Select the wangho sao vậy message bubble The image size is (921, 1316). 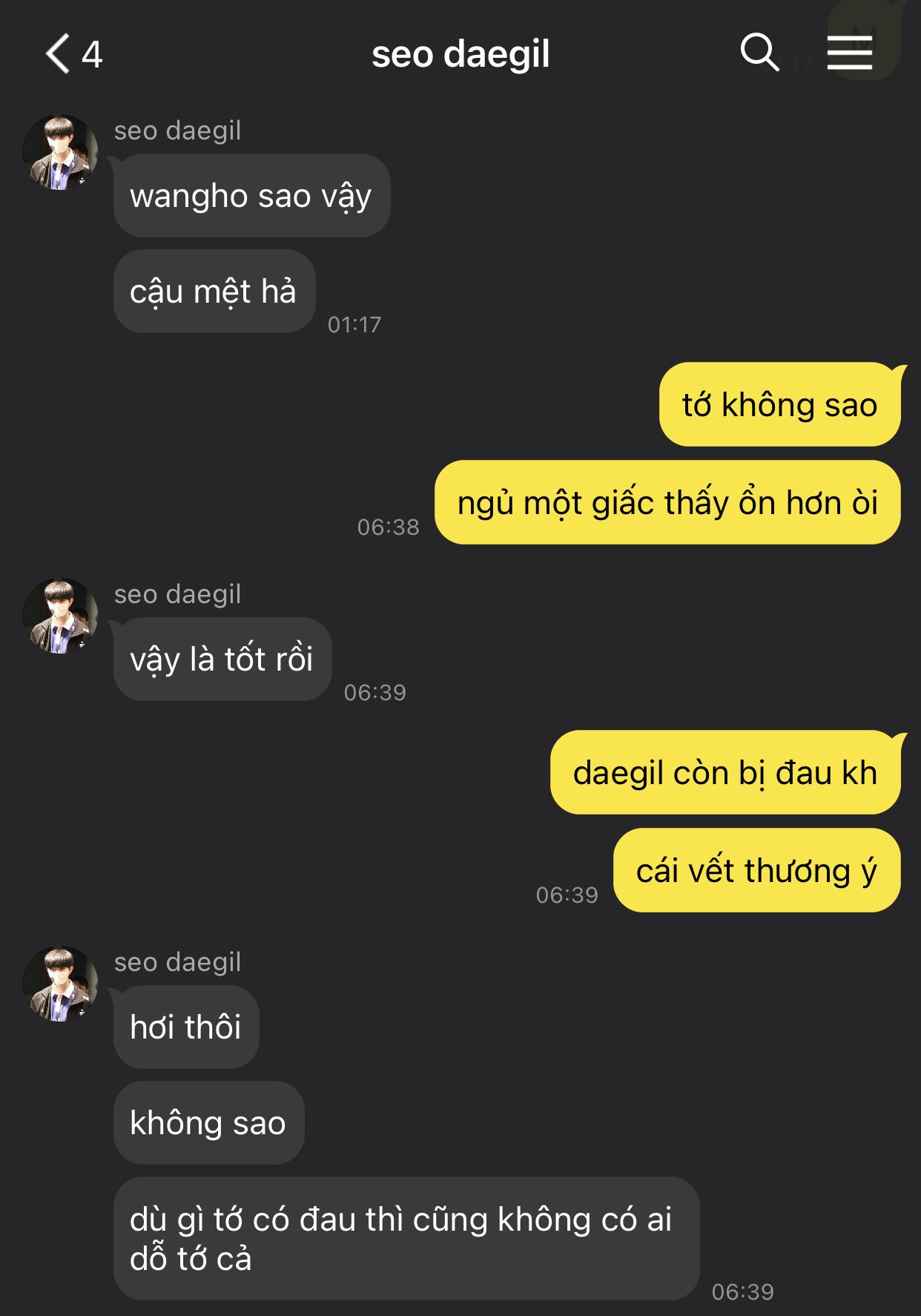251,196
